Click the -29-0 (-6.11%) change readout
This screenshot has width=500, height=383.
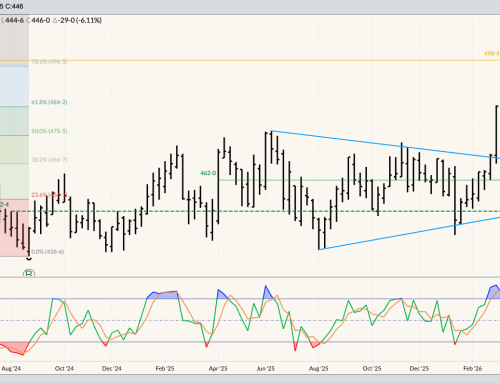pyautogui.click(x=77, y=20)
